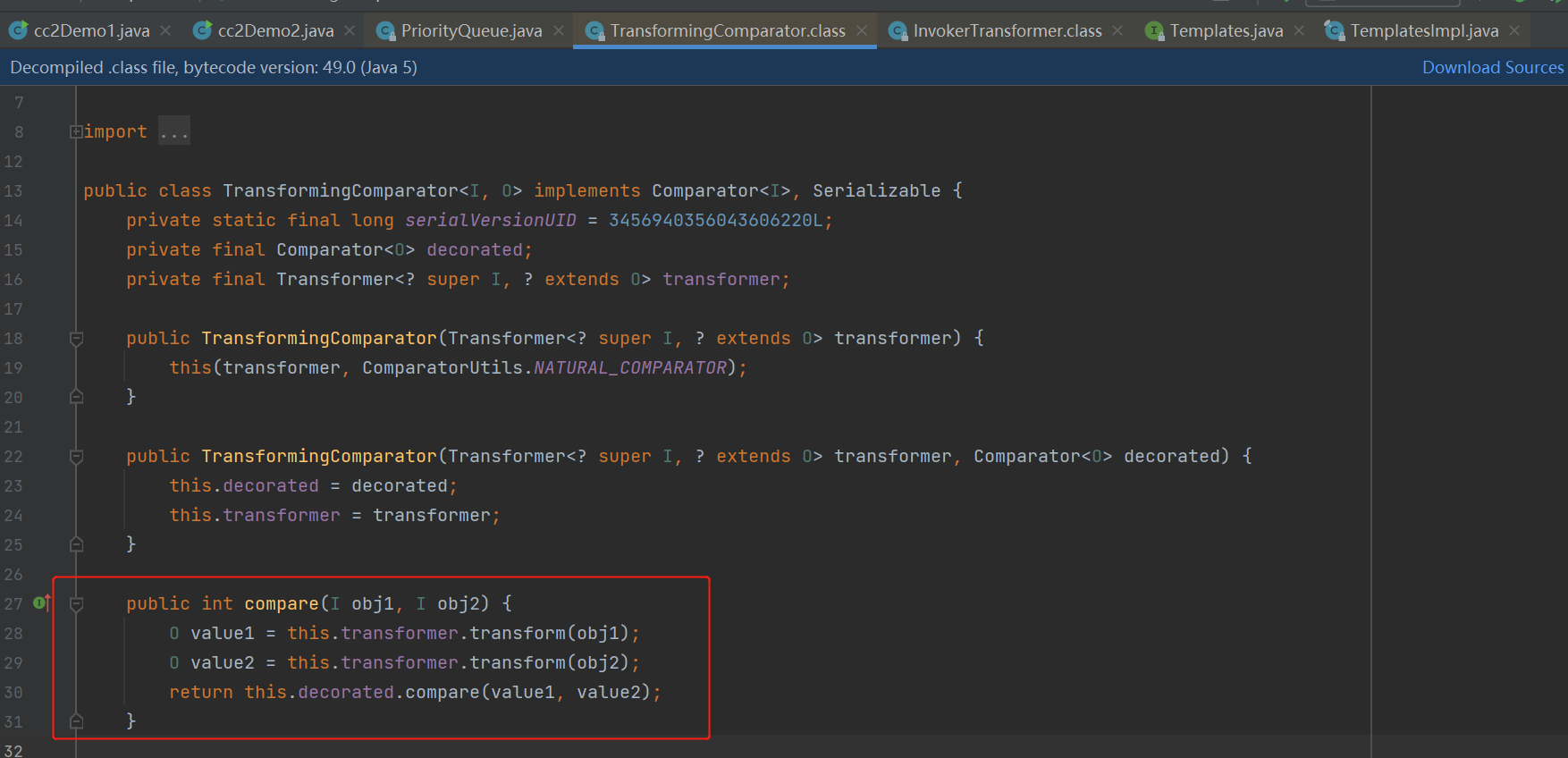
Task: Click this.transformer on line 24
Action: point(255,515)
